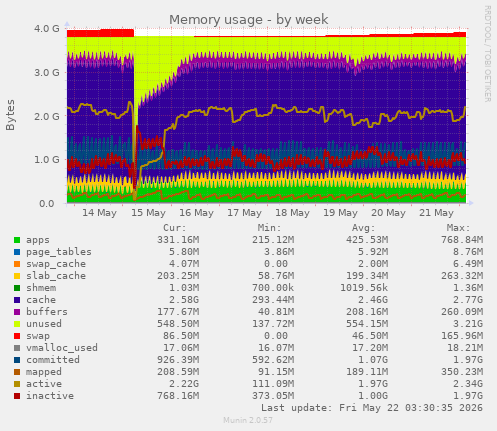The image size is (497, 431).
Task: Click the dark red inactive legend swatch
Action: [x=17, y=396]
